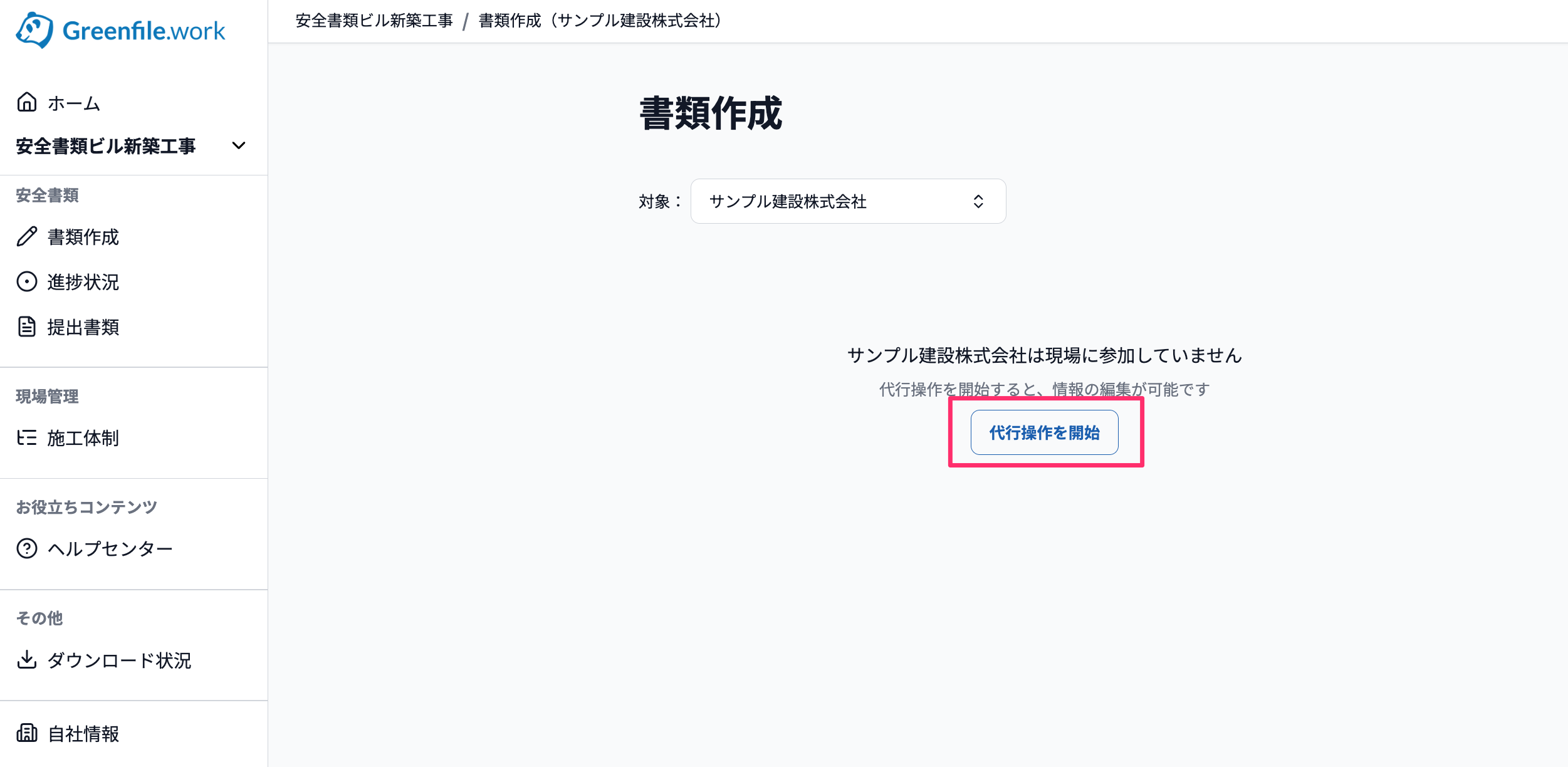Click the Greenfile.work brand text
This screenshot has width=1568, height=767.
click(144, 31)
